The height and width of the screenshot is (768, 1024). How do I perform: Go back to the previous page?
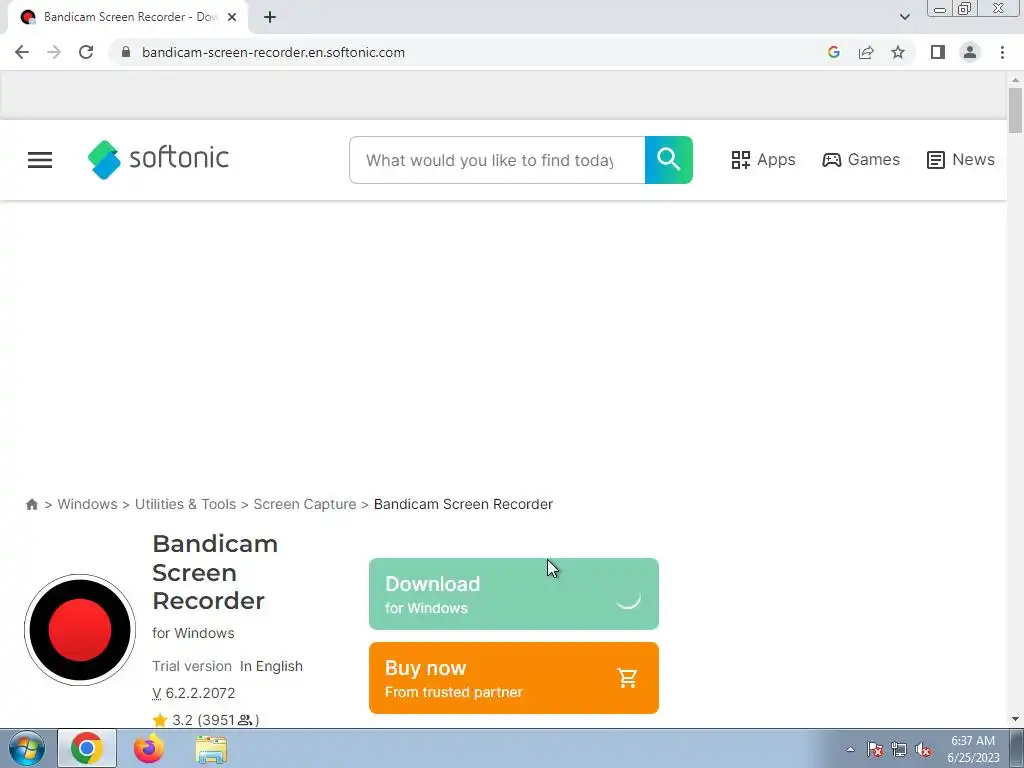click(x=22, y=52)
